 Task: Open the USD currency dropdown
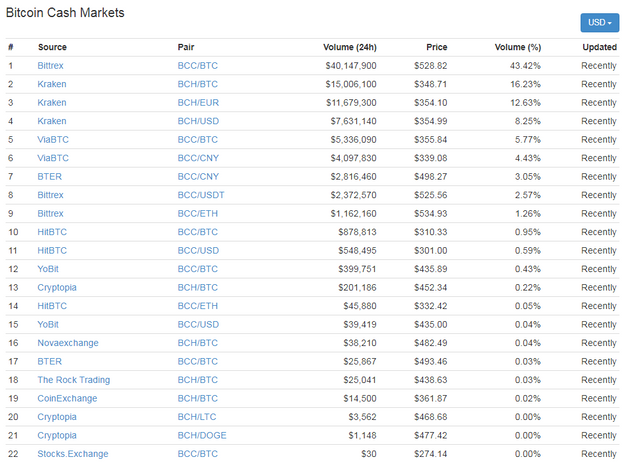pos(599,22)
